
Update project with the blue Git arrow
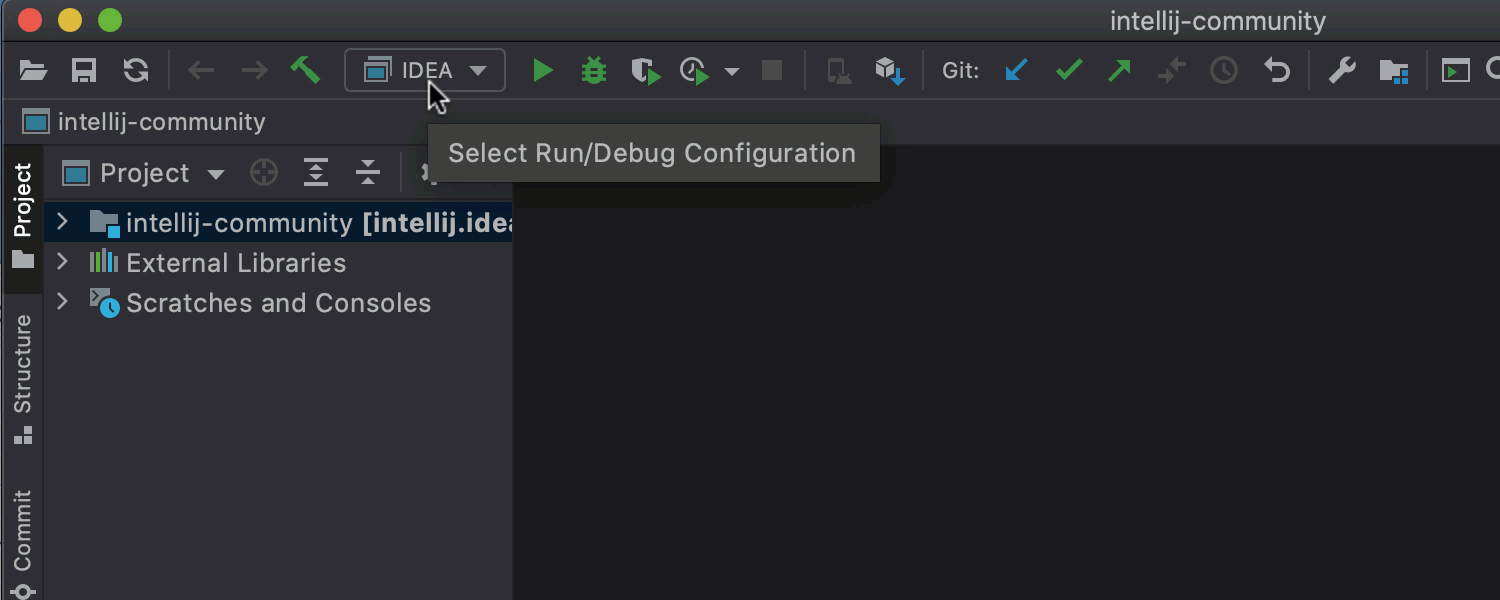coord(1017,70)
